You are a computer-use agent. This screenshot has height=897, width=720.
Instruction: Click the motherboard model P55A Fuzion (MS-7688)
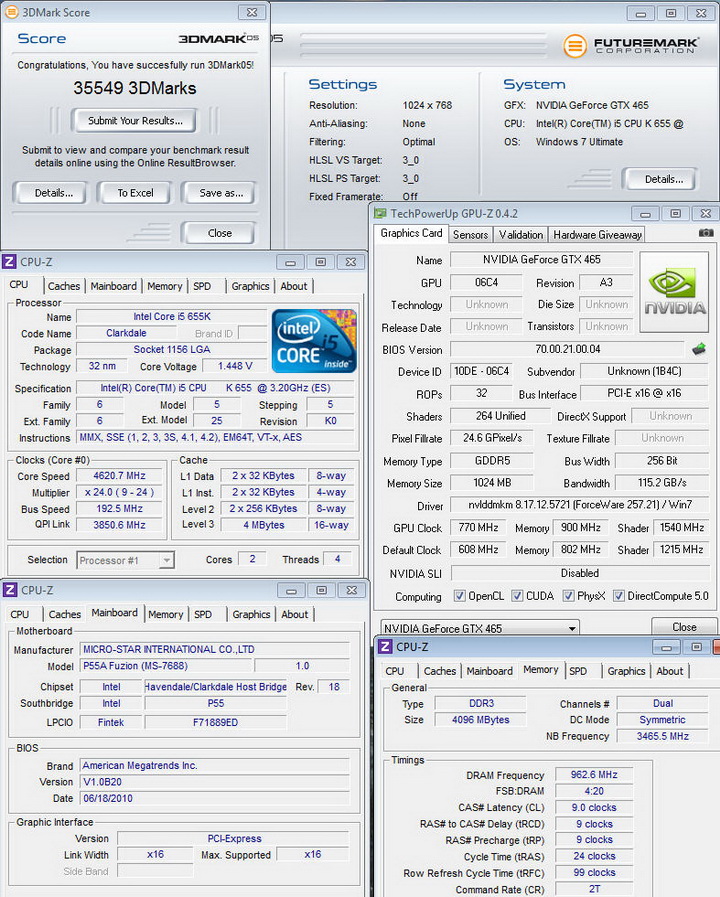(x=166, y=666)
